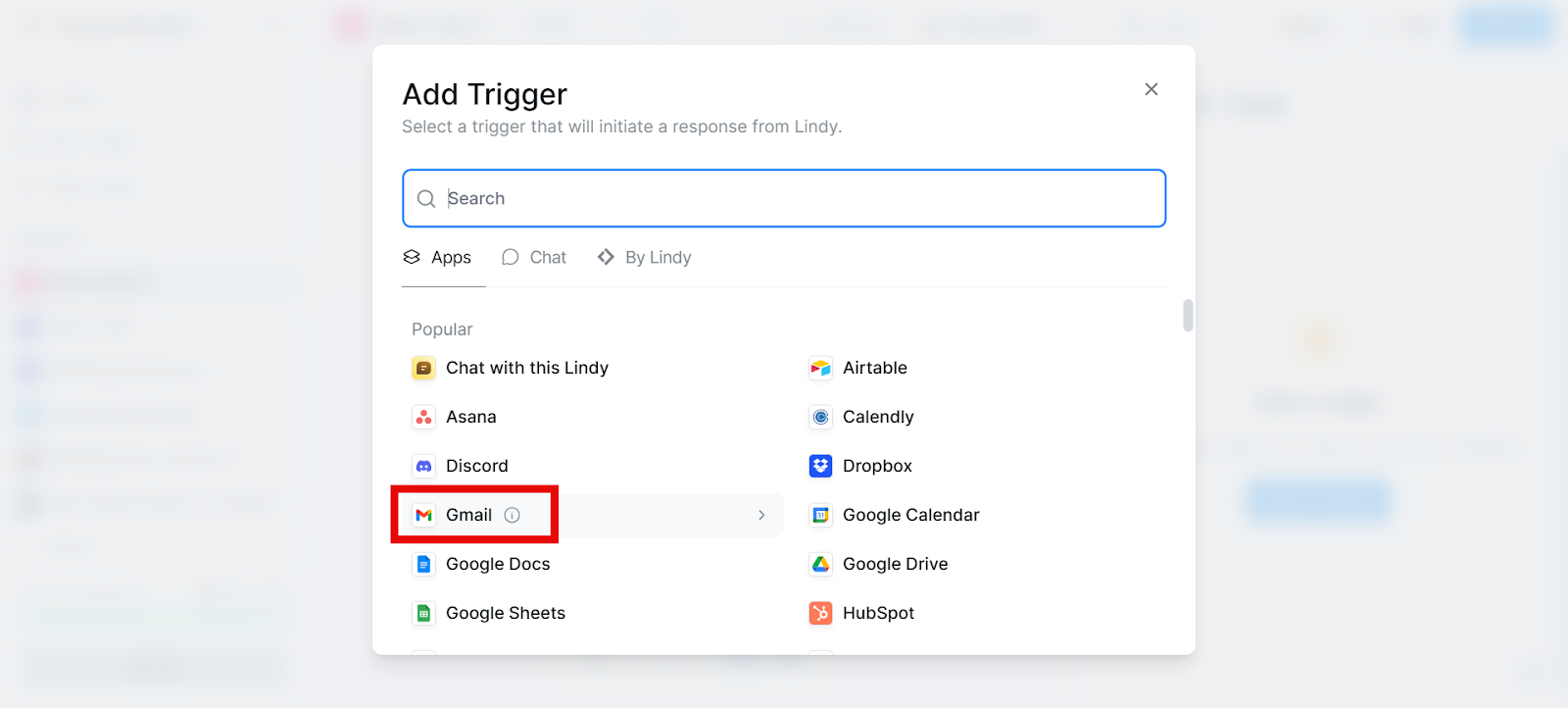The image size is (1568, 708).
Task: Close the Add Trigger dialog
Action: (1151, 89)
